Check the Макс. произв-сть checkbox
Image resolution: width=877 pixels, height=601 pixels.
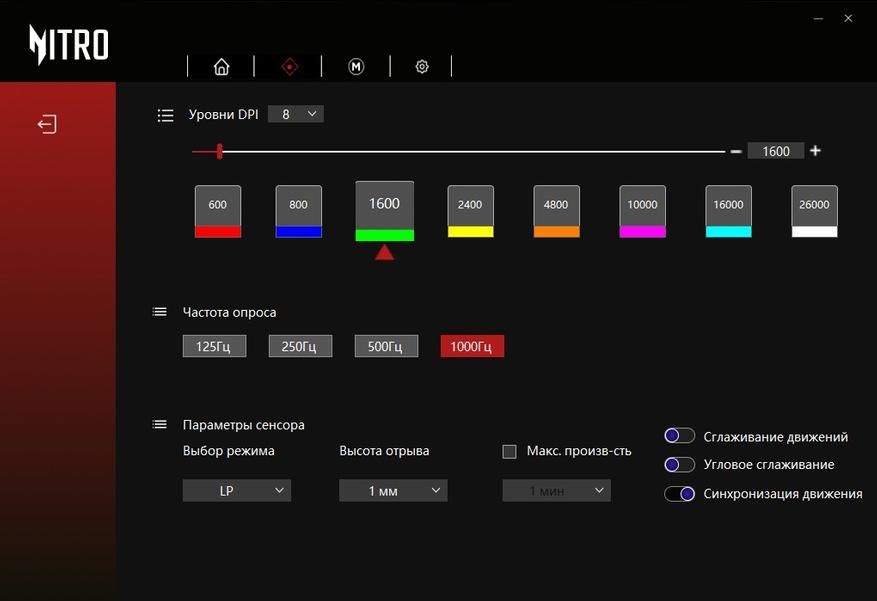(x=510, y=451)
